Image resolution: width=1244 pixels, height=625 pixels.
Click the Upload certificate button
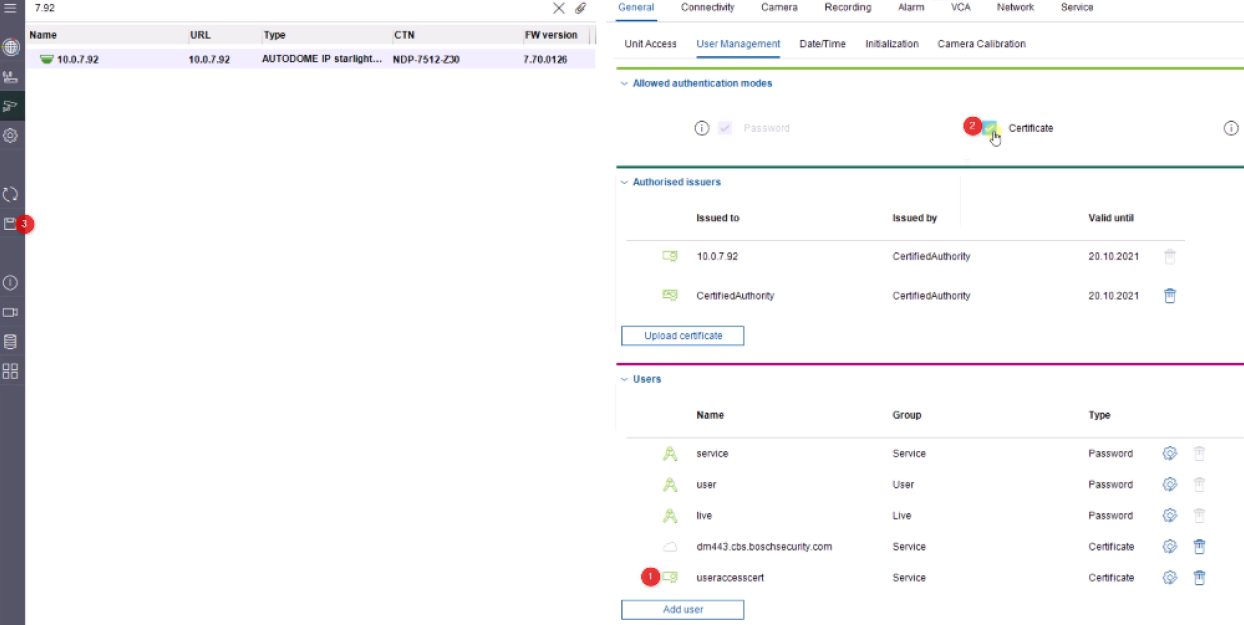pyautogui.click(x=682, y=336)
